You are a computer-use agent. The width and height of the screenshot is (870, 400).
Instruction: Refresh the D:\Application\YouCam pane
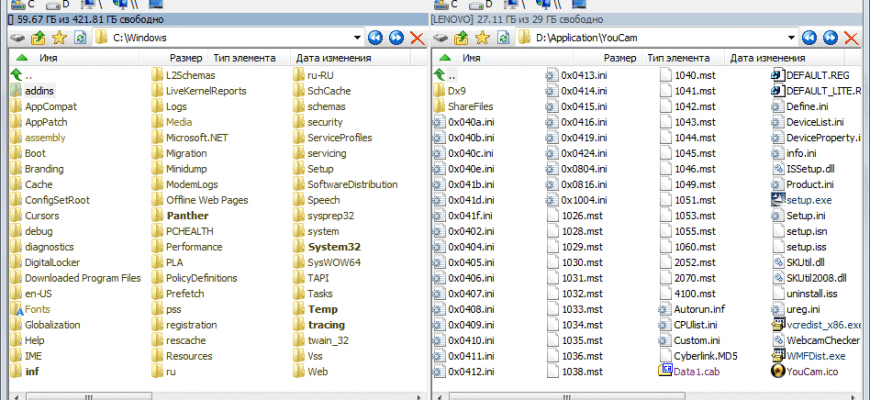[x=503, y=38]
